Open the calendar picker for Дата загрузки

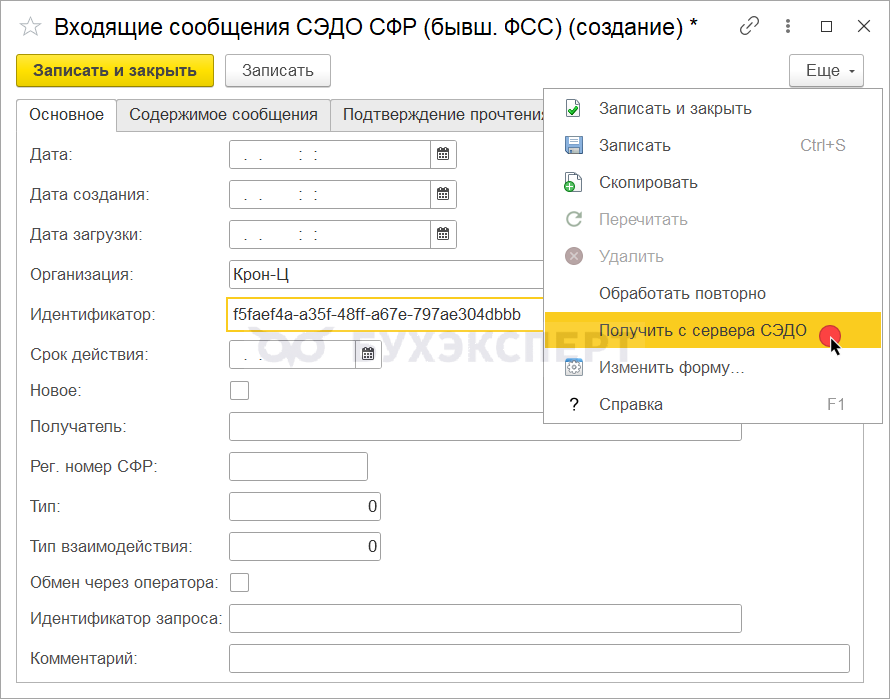[x=443, y=235]
